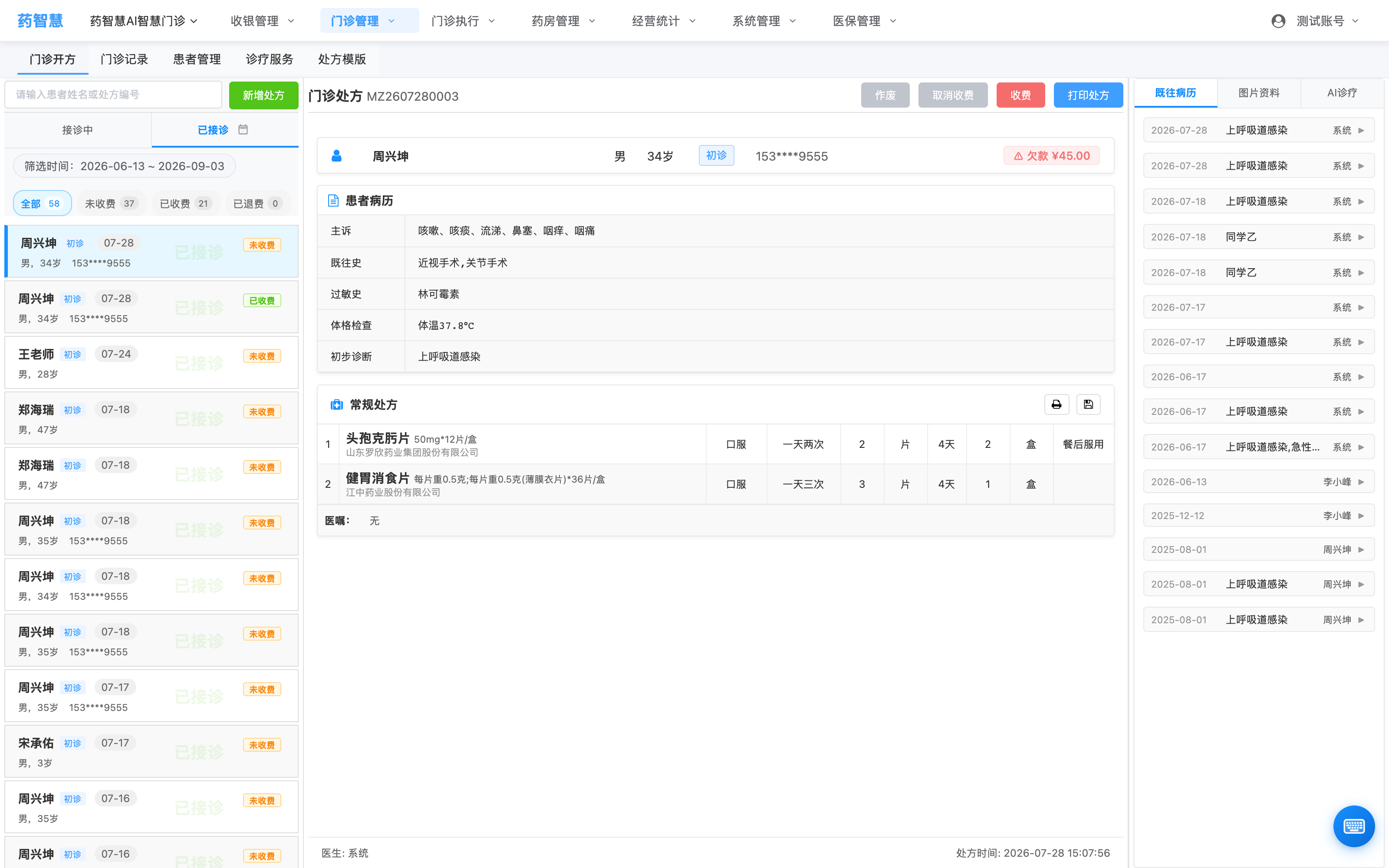Filter list by 已退费 0
This screenshot has height=868, width=1389.
(x=258, y=203)
